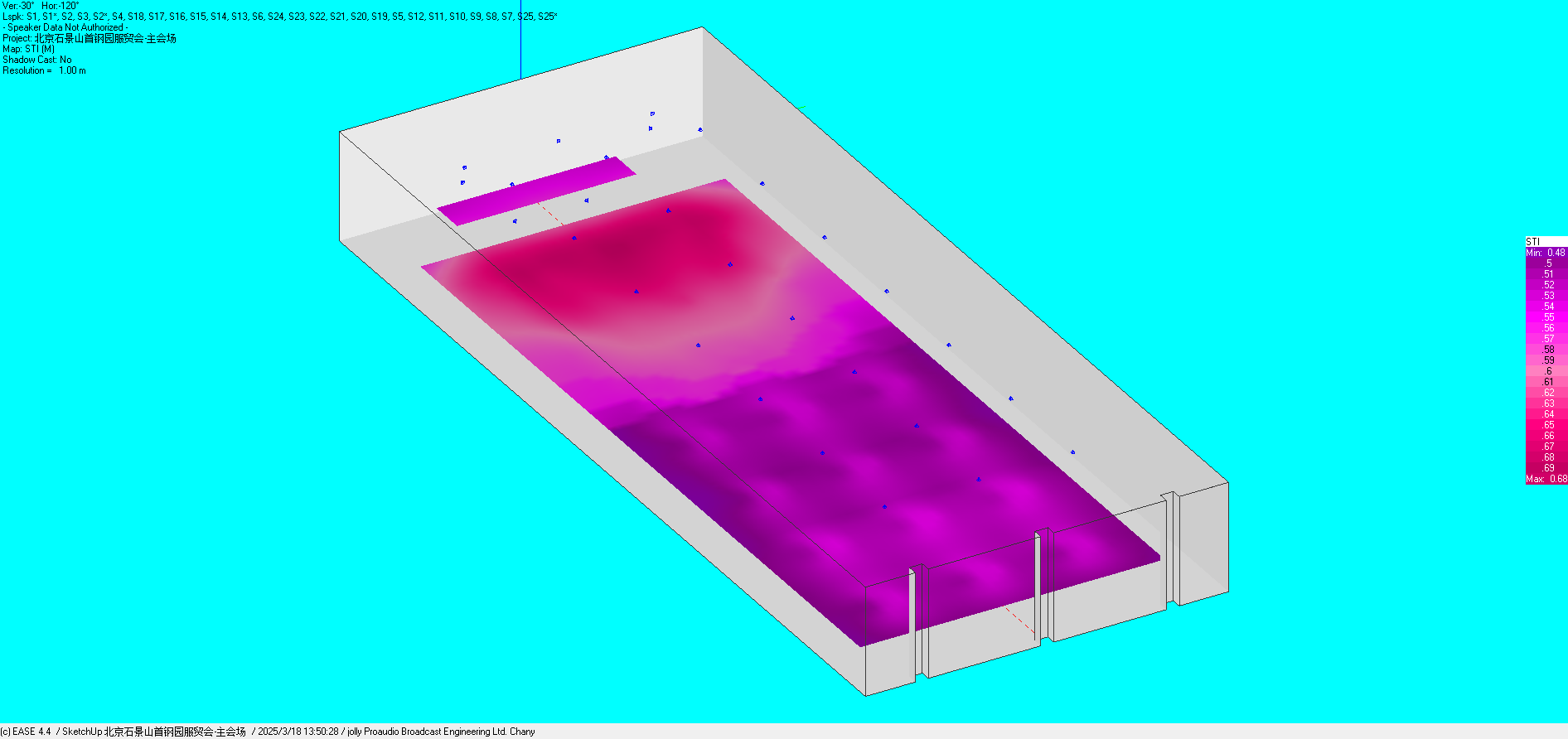
Task: Click the "Map: STI [M]" label
Action: (x=29, y=49)
